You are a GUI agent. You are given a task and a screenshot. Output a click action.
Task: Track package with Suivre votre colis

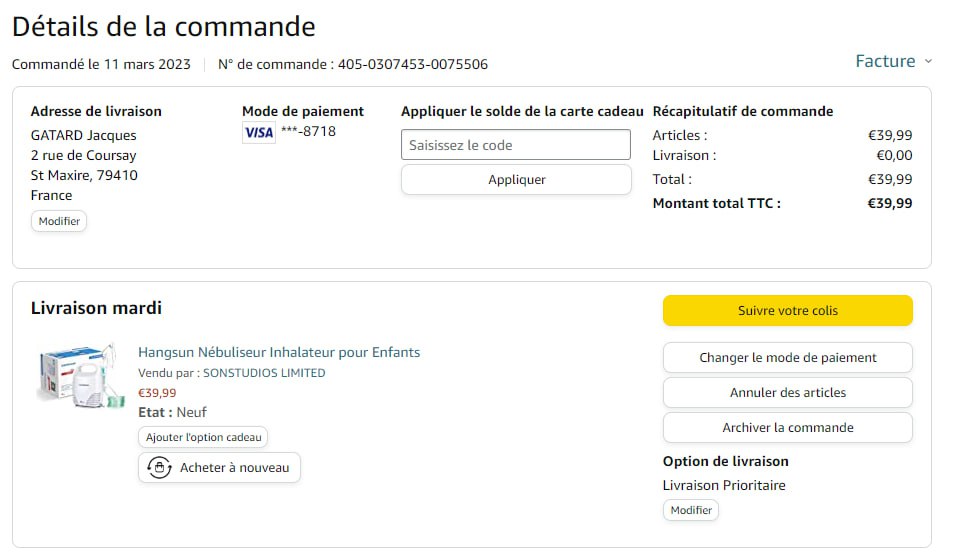coord(787,311)
